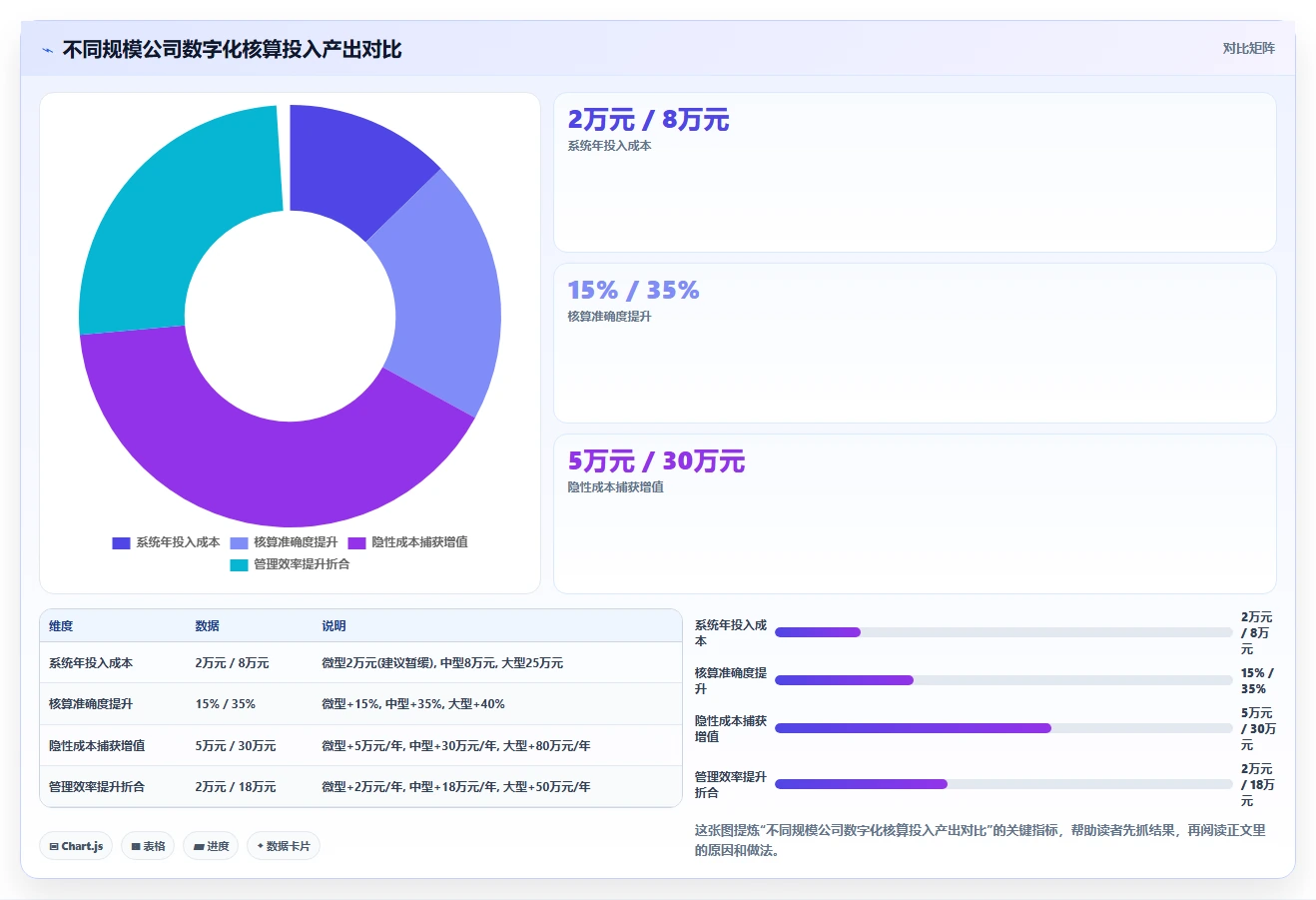This screenshot has width=1316, height=900.
Task: Open the 15% / 35% data card
Action: [915, 343]
